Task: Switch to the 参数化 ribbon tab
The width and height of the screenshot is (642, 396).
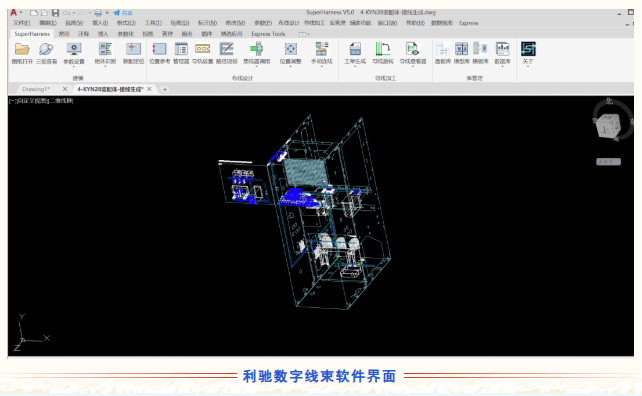Action: click(x=126, y=34)
